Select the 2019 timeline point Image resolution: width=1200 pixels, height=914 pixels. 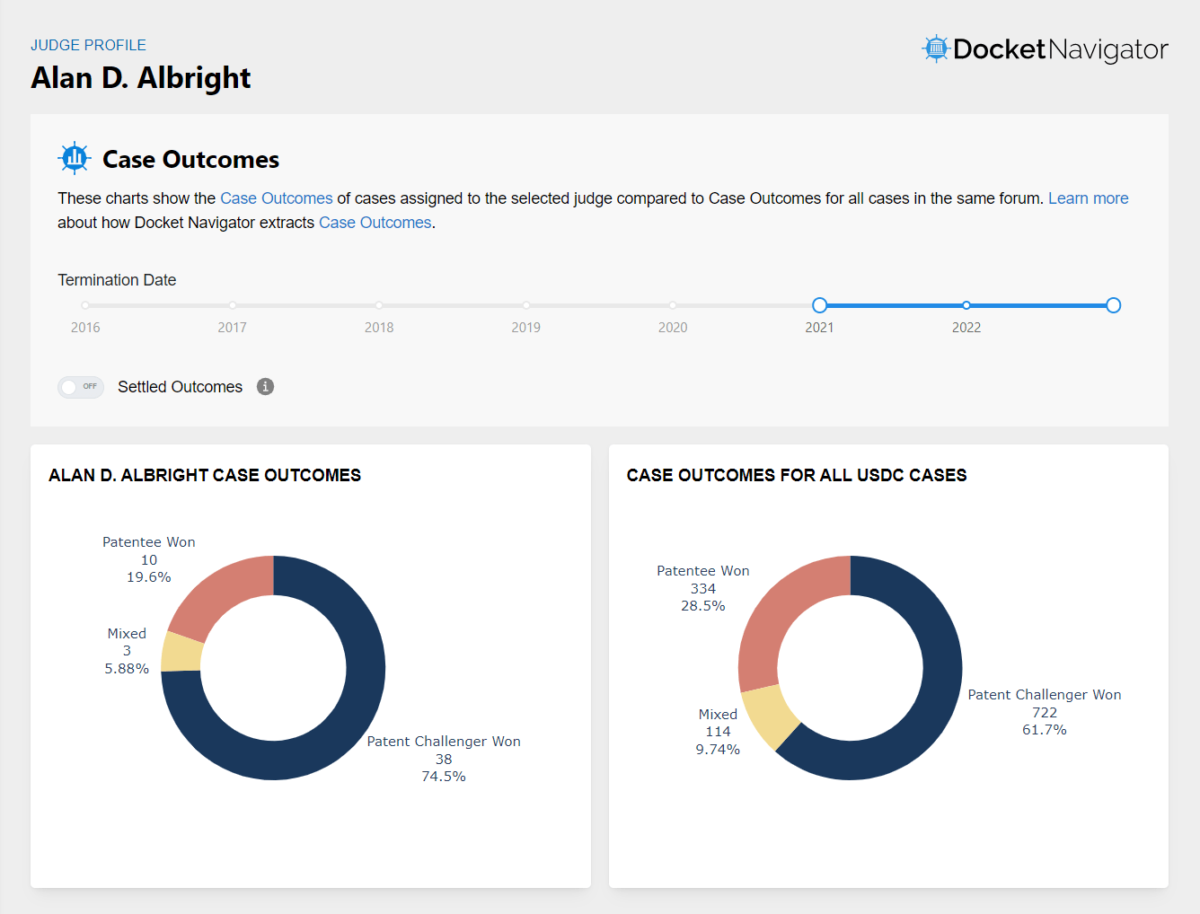click(526, 305)
